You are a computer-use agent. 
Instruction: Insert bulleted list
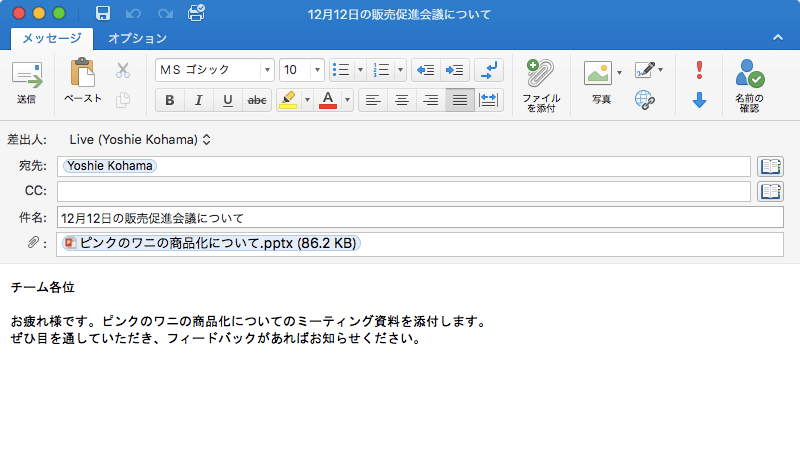coord(341,70)
